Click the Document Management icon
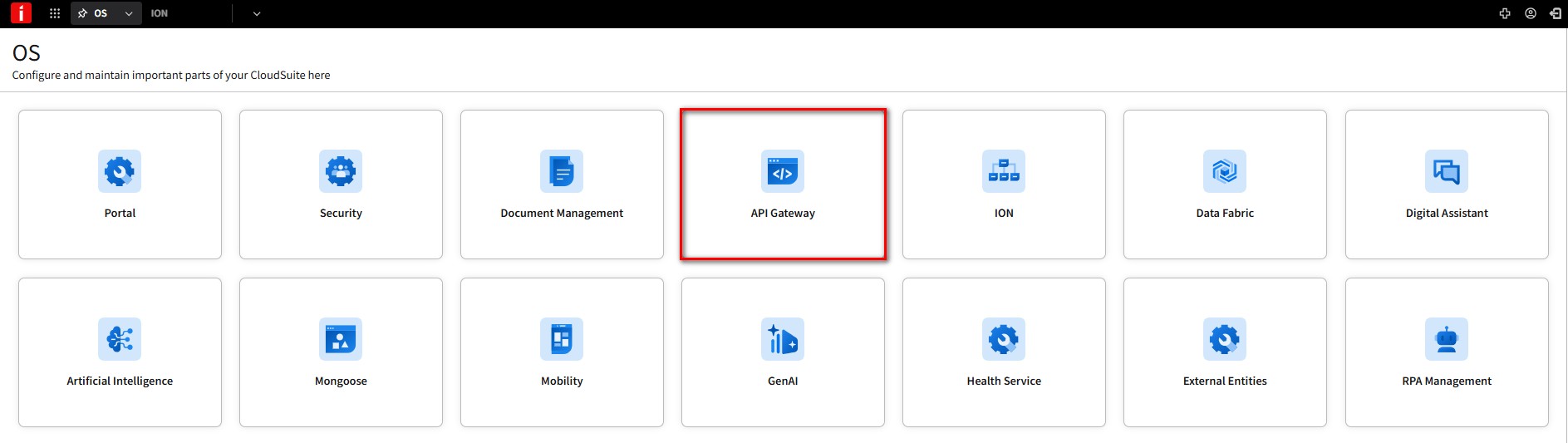The width and height of the screenshot is (1568, 443). 562,171
